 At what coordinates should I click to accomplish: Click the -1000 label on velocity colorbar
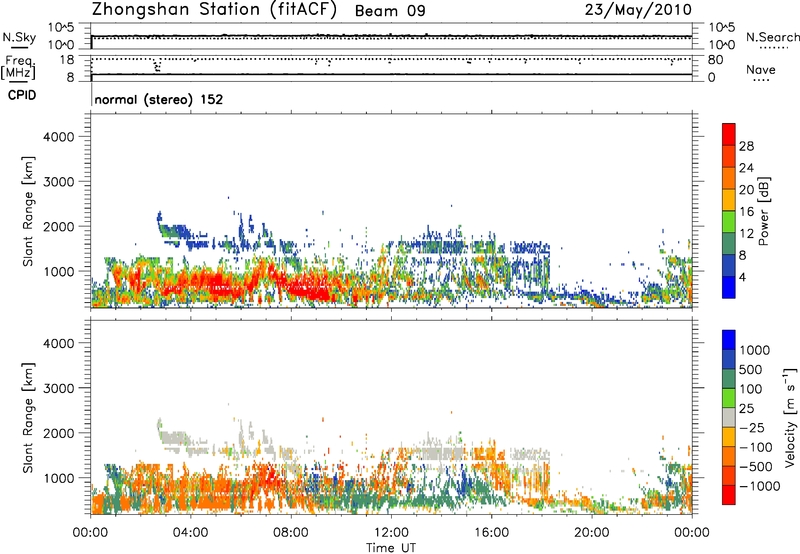pos(759,486)
